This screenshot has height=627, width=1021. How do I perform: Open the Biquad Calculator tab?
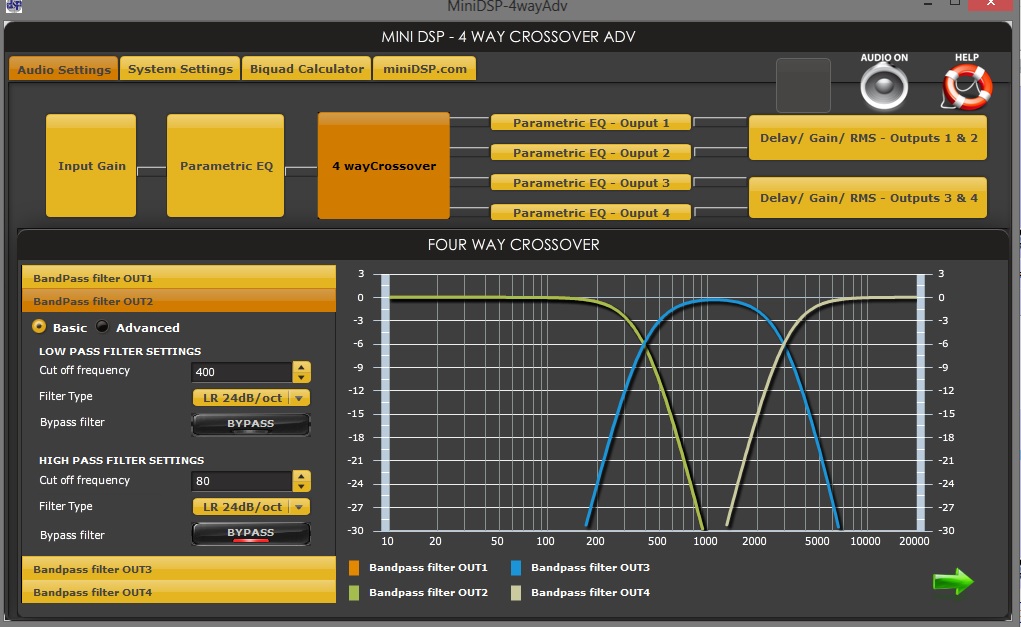pyautogui.click(x=307, y=69)
